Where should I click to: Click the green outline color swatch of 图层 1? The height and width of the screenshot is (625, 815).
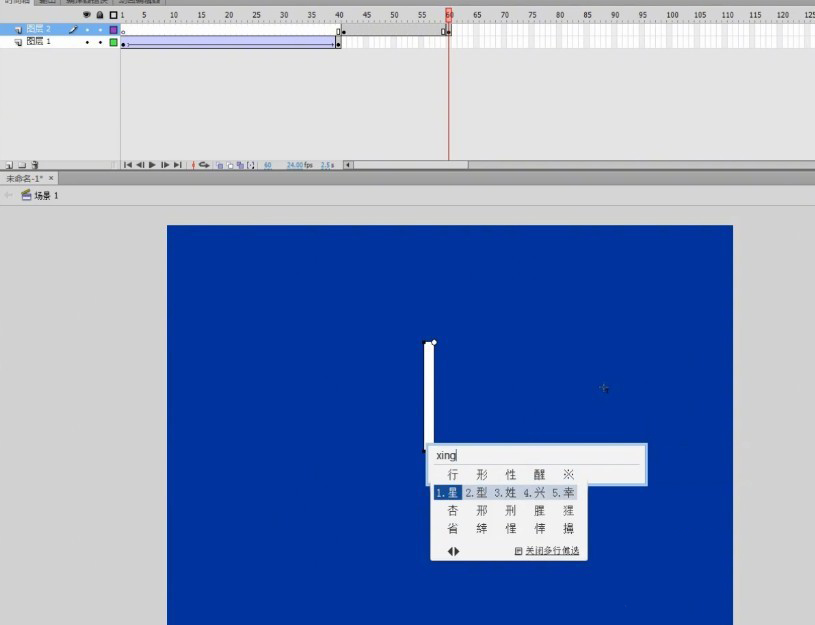click(x=113, y=42)
